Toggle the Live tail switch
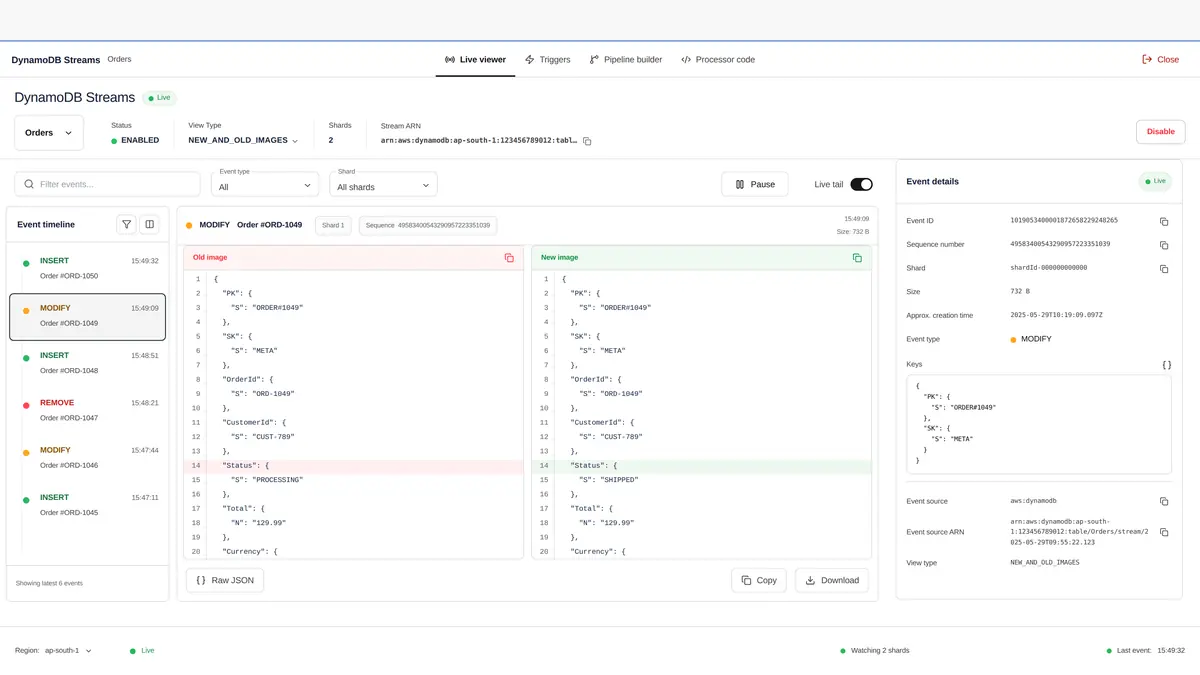The image size is (1200, 675). pos(861,184)
